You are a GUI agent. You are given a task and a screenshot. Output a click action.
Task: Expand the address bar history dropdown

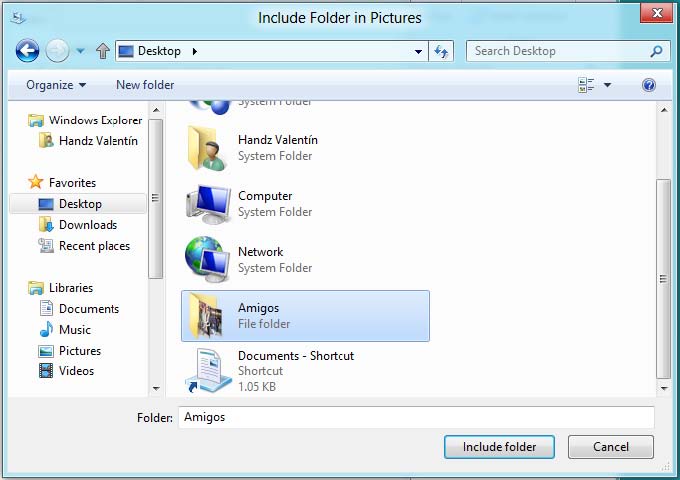pyautogui.click(x=419, y=51)
